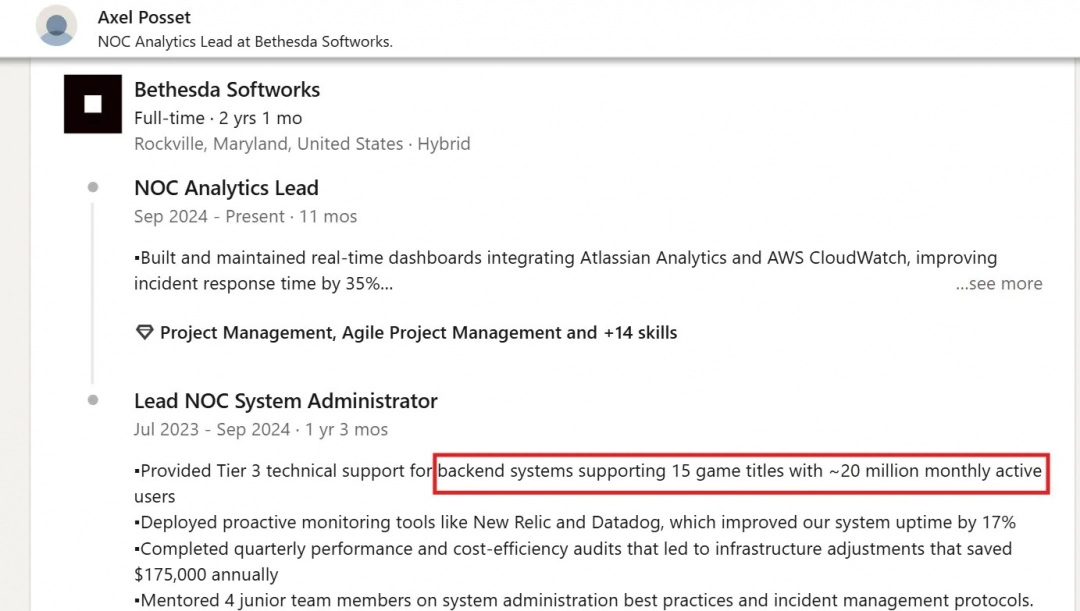
Task: Click the Jul 2023 - Sep 2024 date line
Action: coord(260,429)
